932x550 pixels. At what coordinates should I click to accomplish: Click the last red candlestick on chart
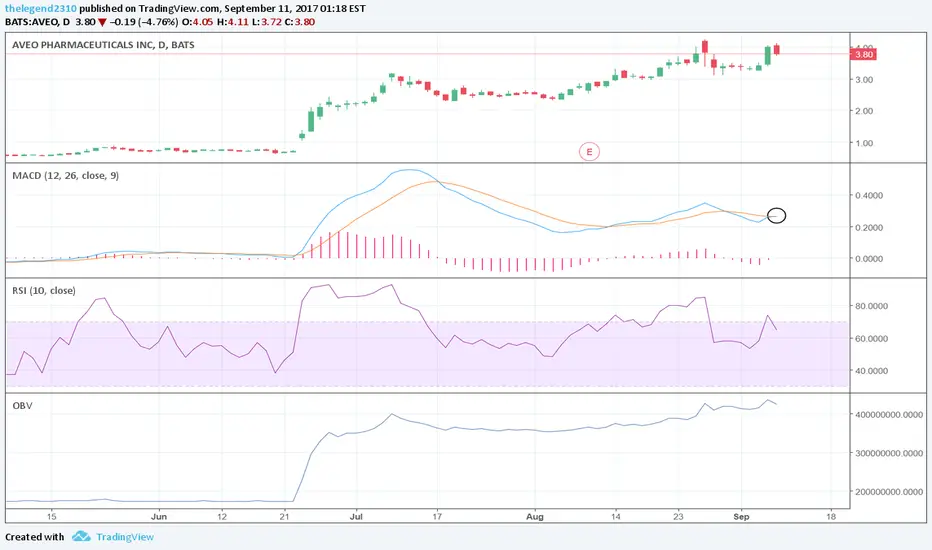[776, 49]
